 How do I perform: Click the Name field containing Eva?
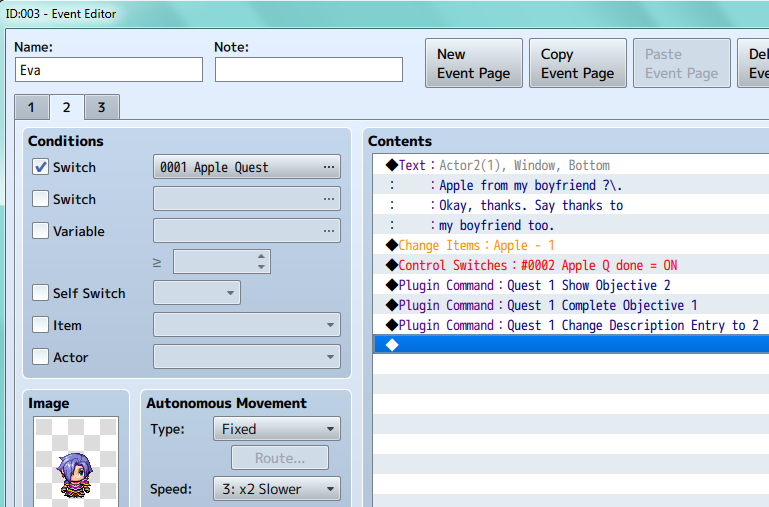(x=109, y=70)
